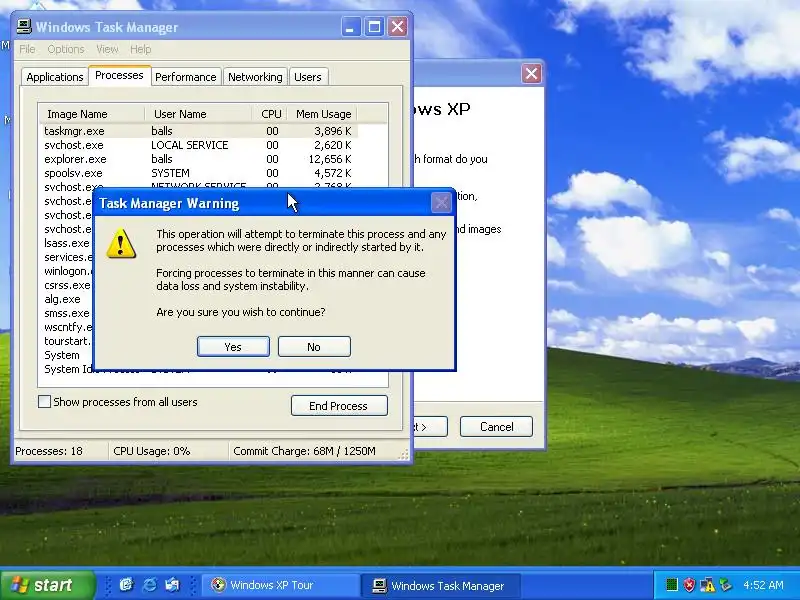Sort by the Image Name column header

(x=92, y=114)
